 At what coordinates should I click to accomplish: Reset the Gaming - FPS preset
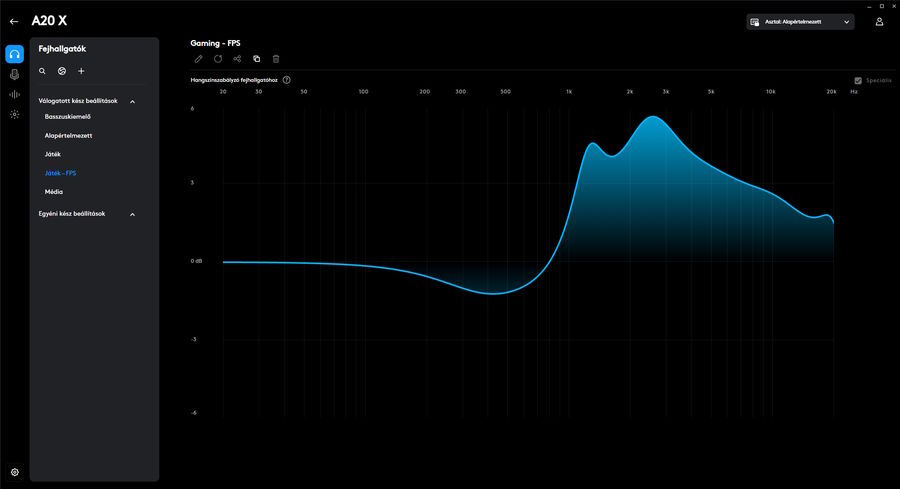(x=218, y=59)
